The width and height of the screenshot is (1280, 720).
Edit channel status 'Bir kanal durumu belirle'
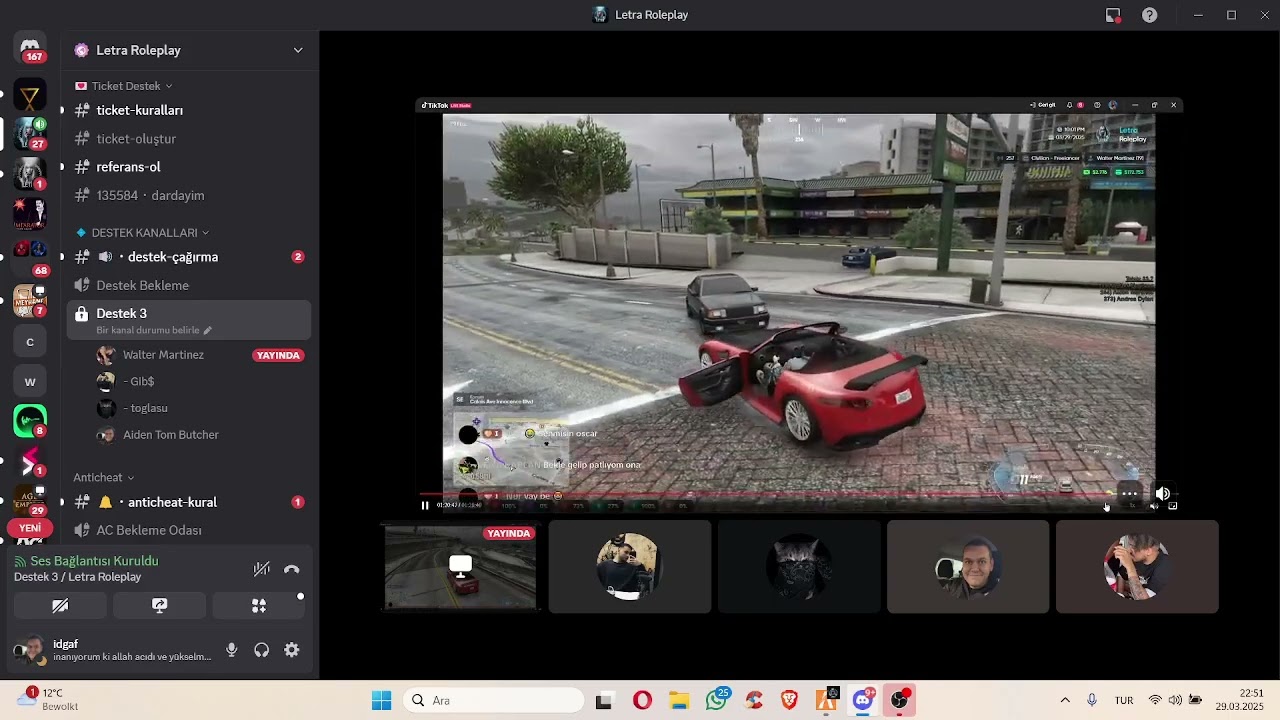154,330
